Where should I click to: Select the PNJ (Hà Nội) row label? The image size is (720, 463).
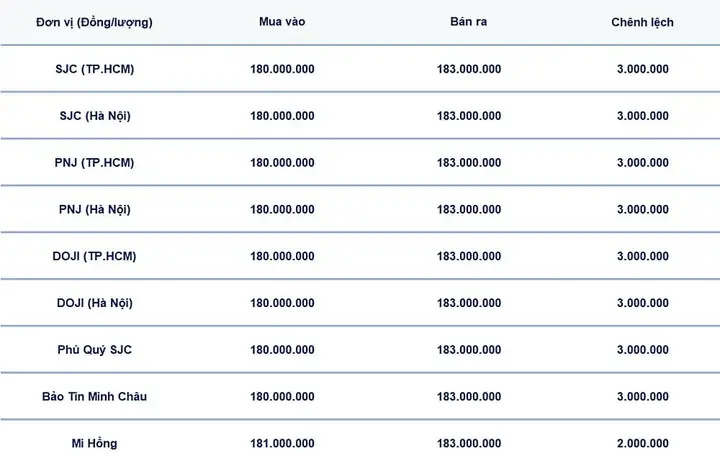(95, 209)
